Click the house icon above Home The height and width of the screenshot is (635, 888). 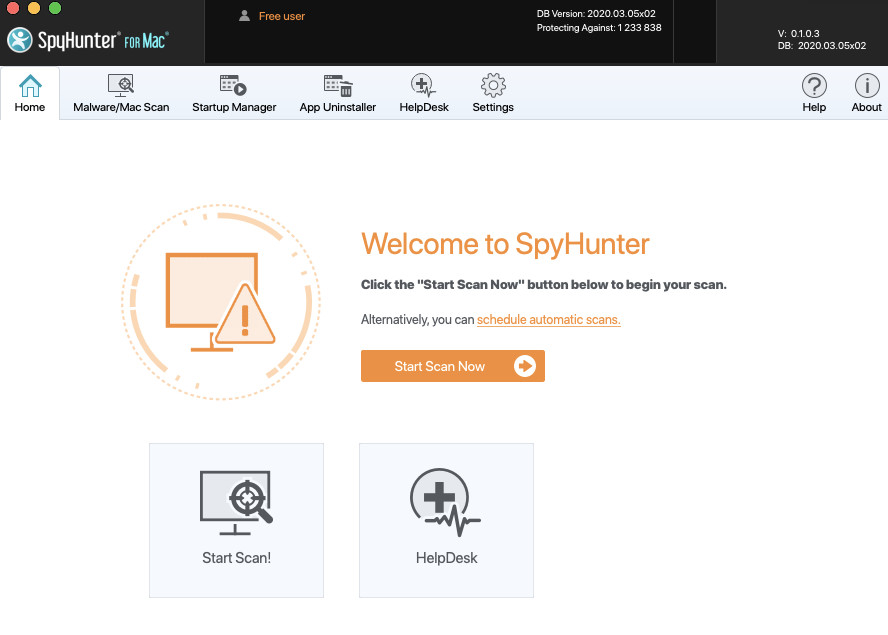(x=30, y=86)
